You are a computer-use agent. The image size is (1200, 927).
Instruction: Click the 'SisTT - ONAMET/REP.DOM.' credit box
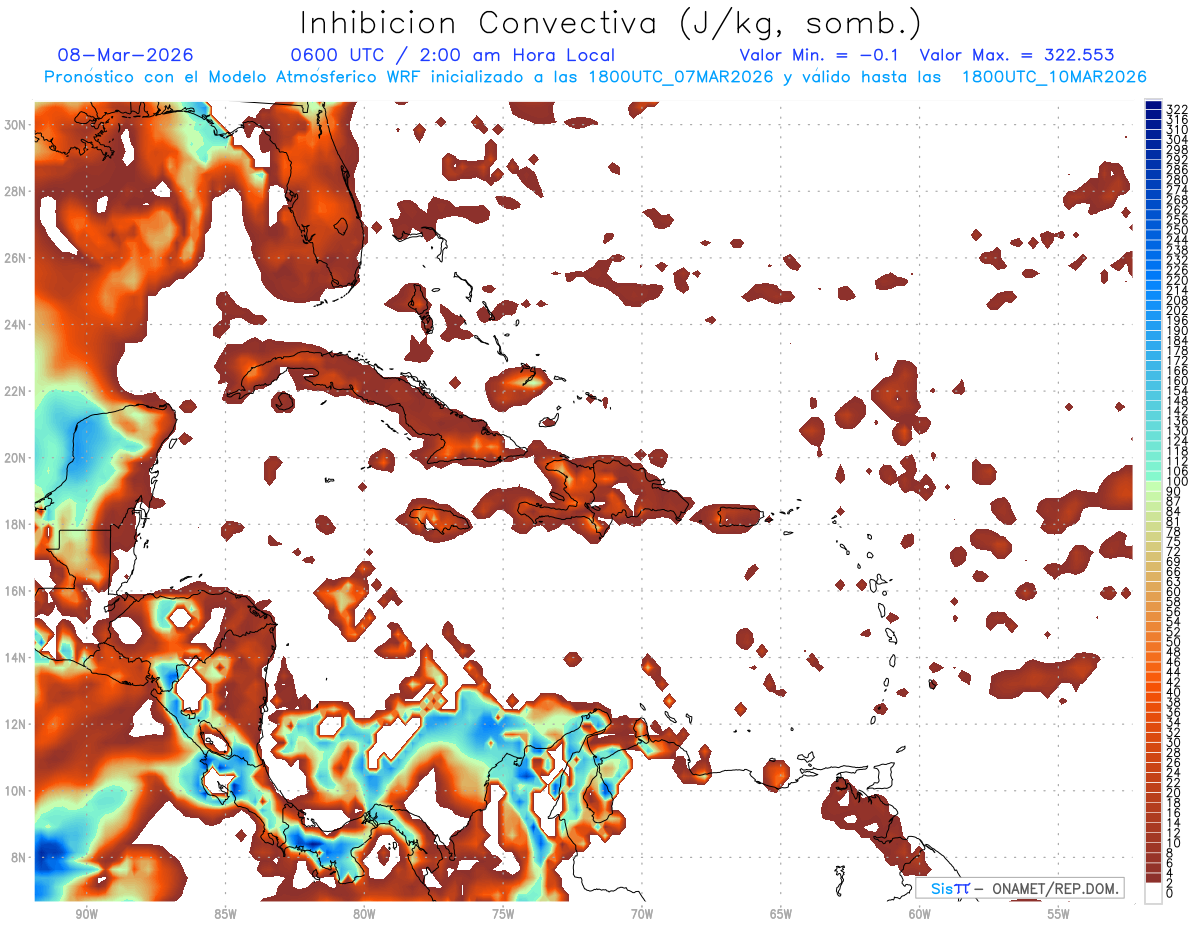(1018, 888)
